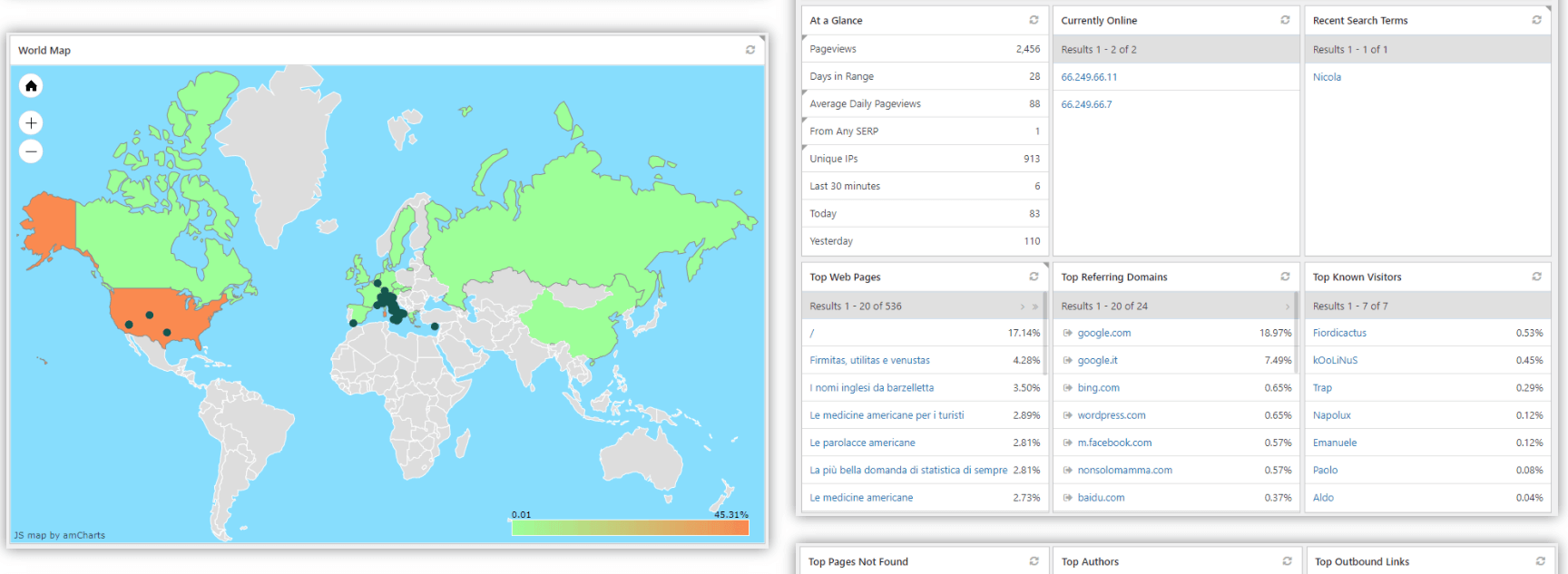Viewport: 1568px width, 574px height.
Task: Refresh the Recent Search Terms widget
Action: 1536,20
